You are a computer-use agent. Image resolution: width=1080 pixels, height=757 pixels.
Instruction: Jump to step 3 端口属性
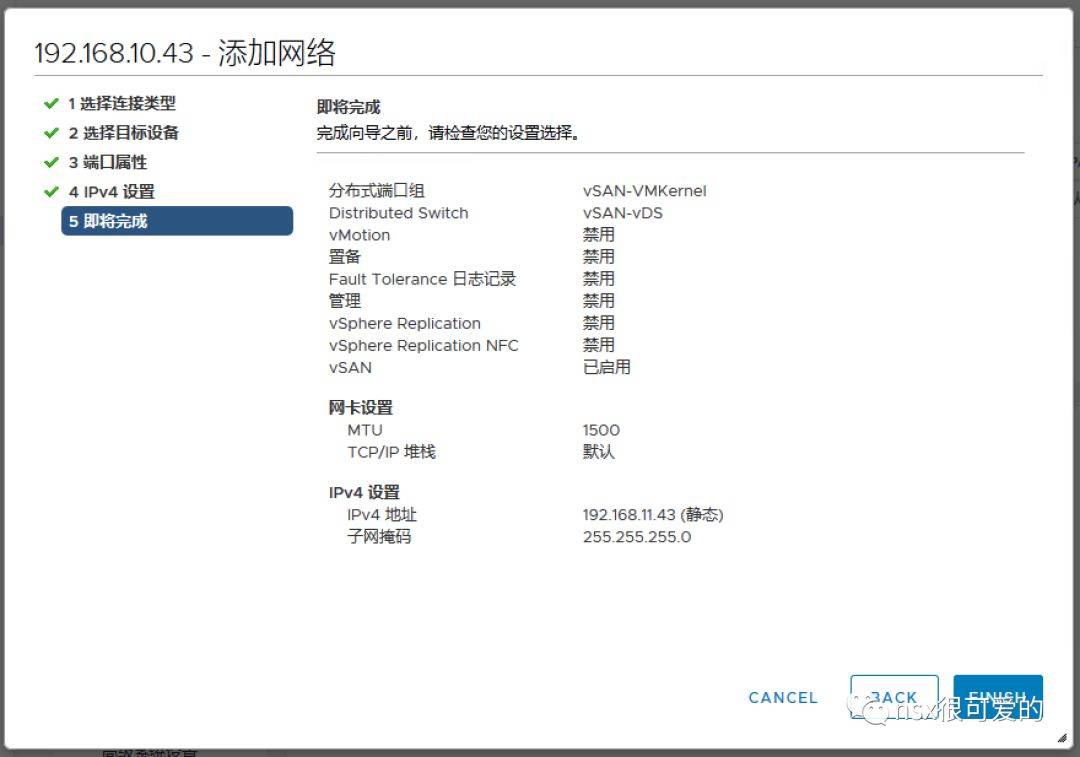pos(107,162)
